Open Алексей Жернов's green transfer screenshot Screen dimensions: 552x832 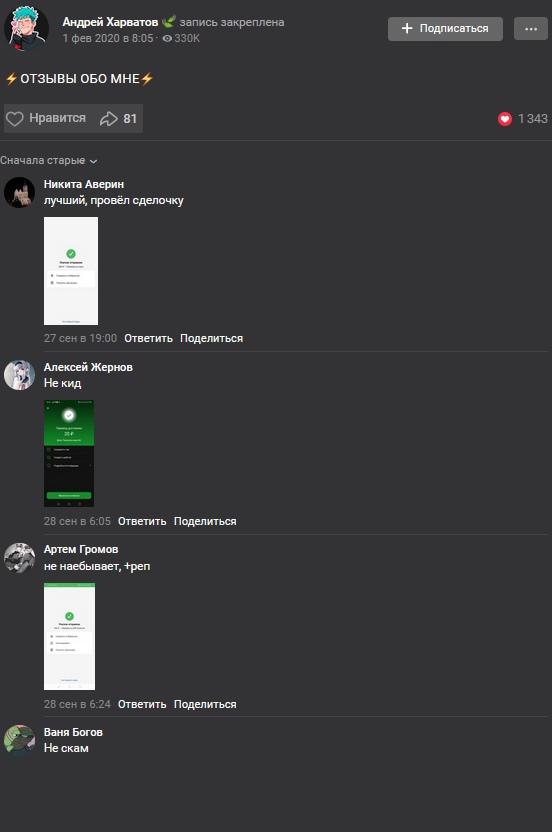pos(68,453)
